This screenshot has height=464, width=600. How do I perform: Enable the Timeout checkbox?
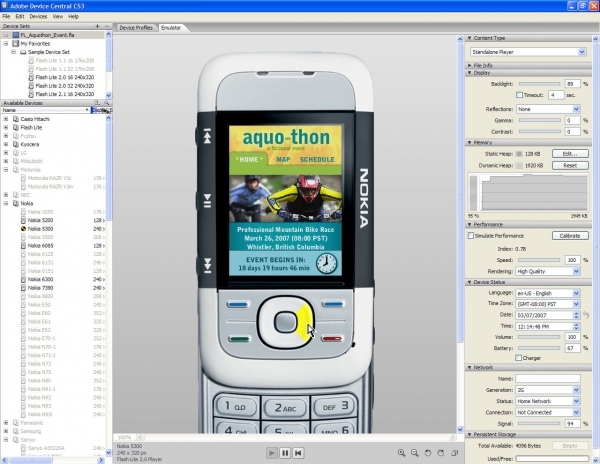[x=518, y=95]
